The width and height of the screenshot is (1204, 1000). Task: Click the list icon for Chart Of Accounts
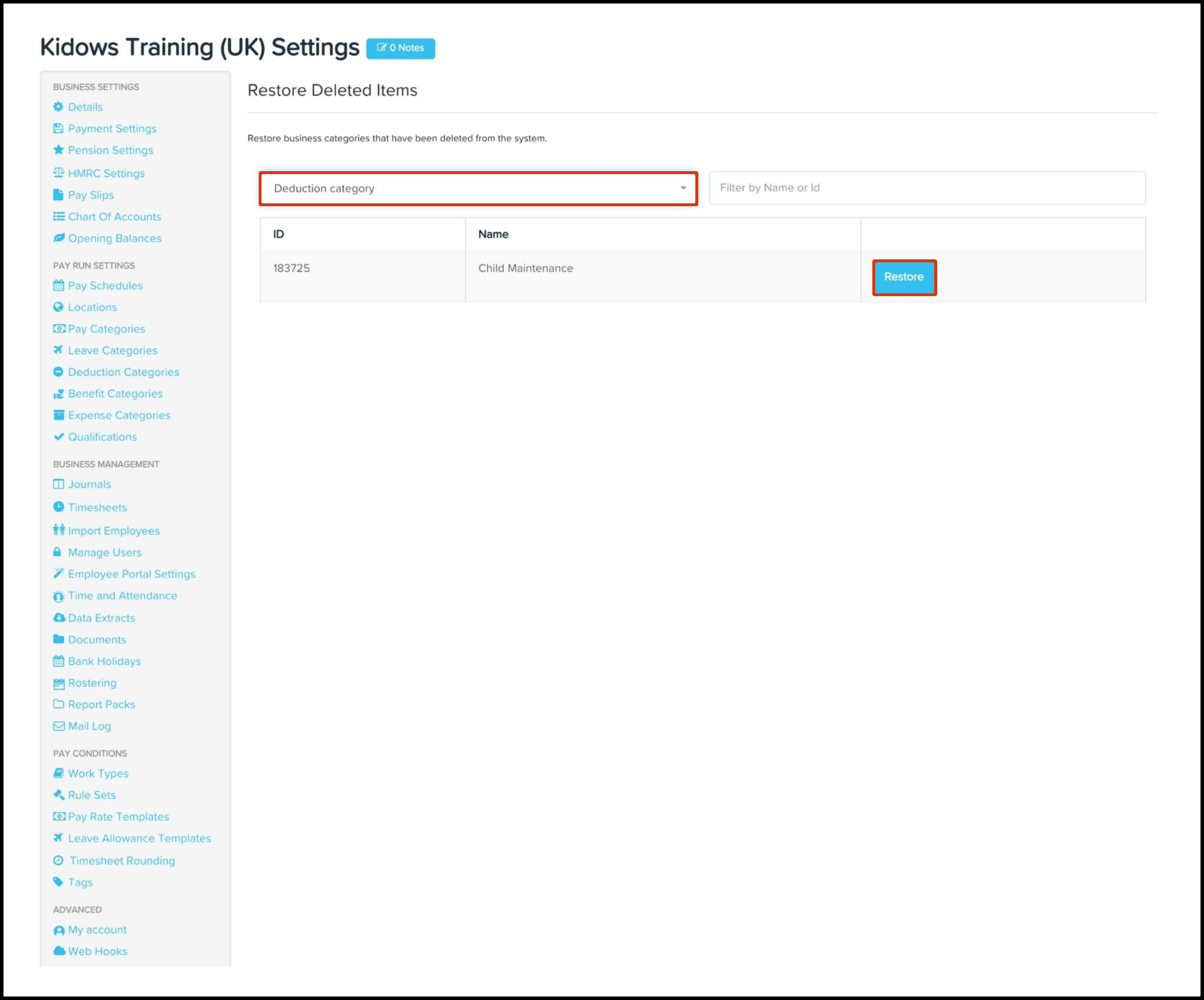59,217
